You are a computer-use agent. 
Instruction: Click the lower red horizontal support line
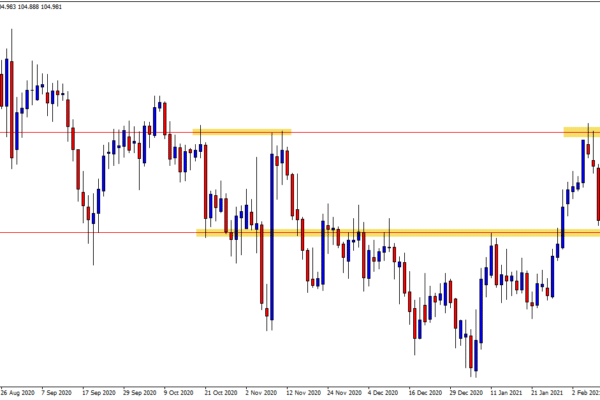click(x=100, y=233)
